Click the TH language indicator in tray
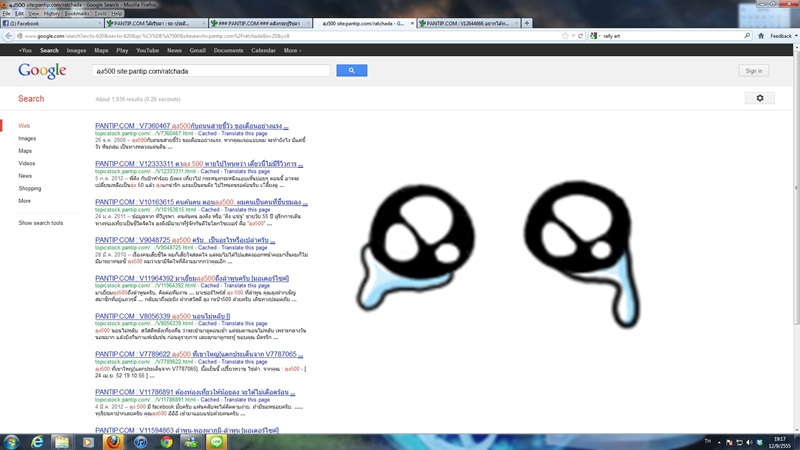800x450 pixels. pyautogui.click(x=708, y=441)
